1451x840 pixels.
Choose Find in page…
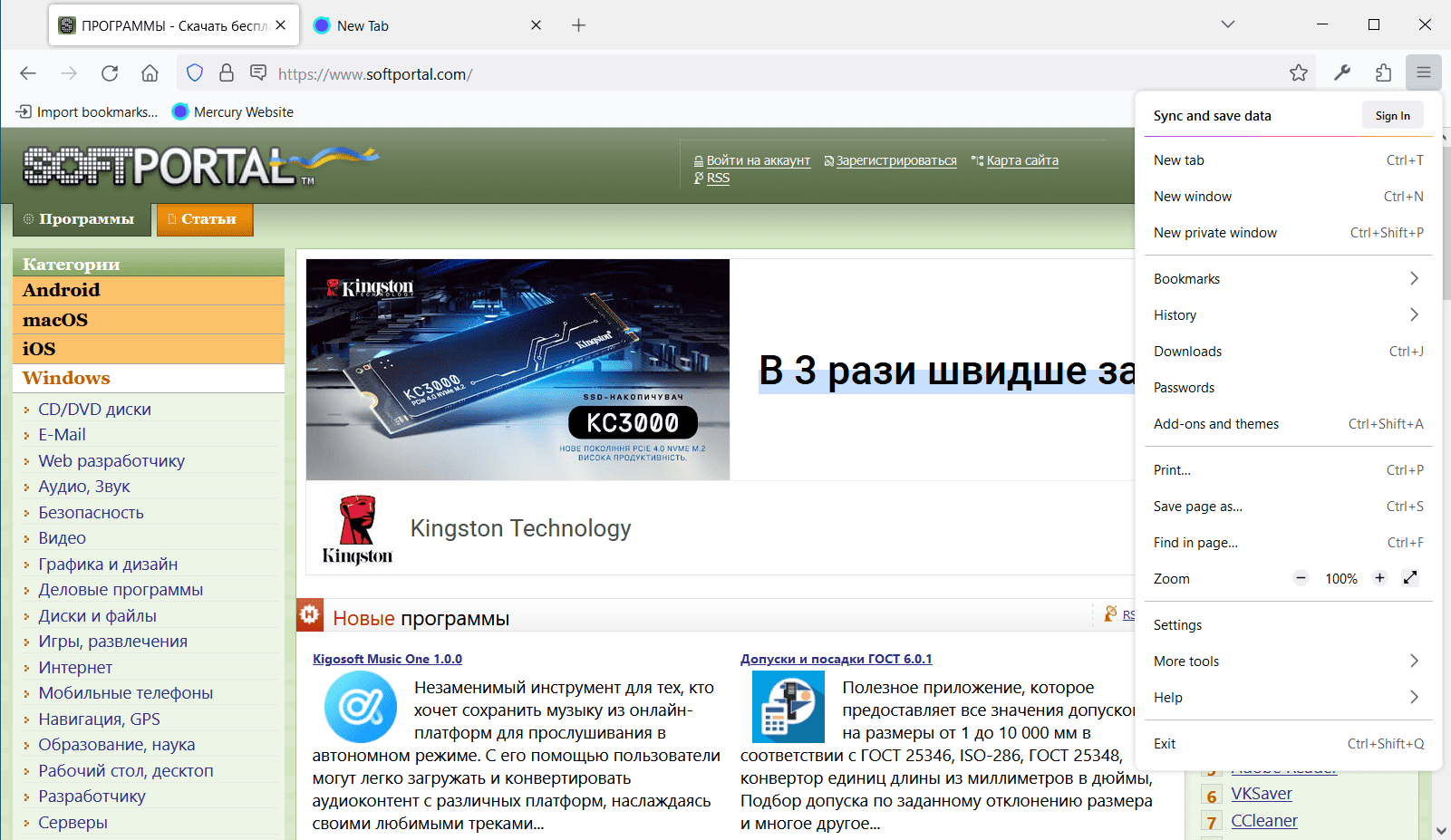pyautogui.click(x=1288, y=543)
